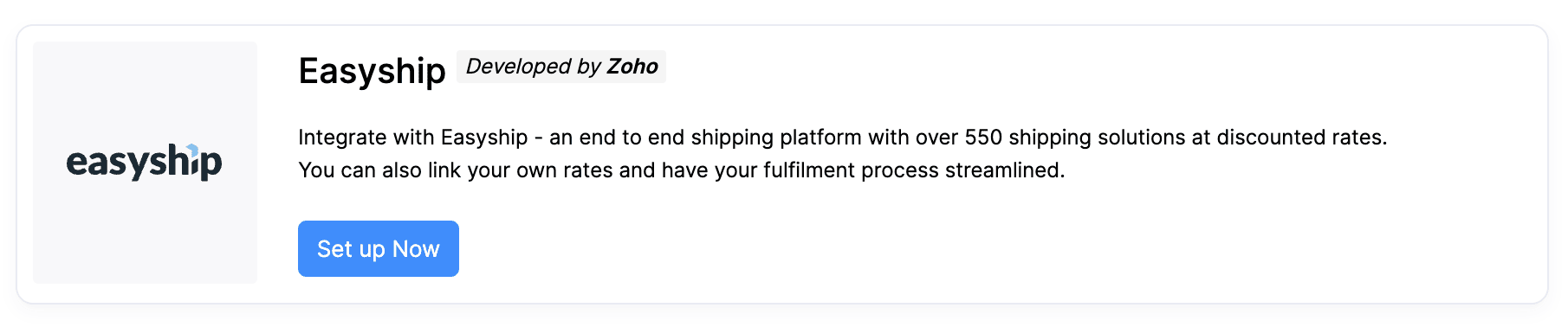Click the 'Set up' words on the blue button
1568x327 pixels.
[351, 249]
